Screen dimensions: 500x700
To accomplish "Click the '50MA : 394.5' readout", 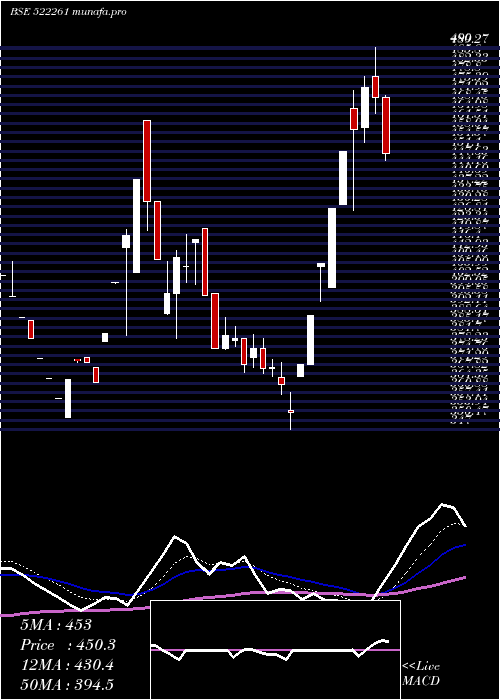I will coord(67,685).
